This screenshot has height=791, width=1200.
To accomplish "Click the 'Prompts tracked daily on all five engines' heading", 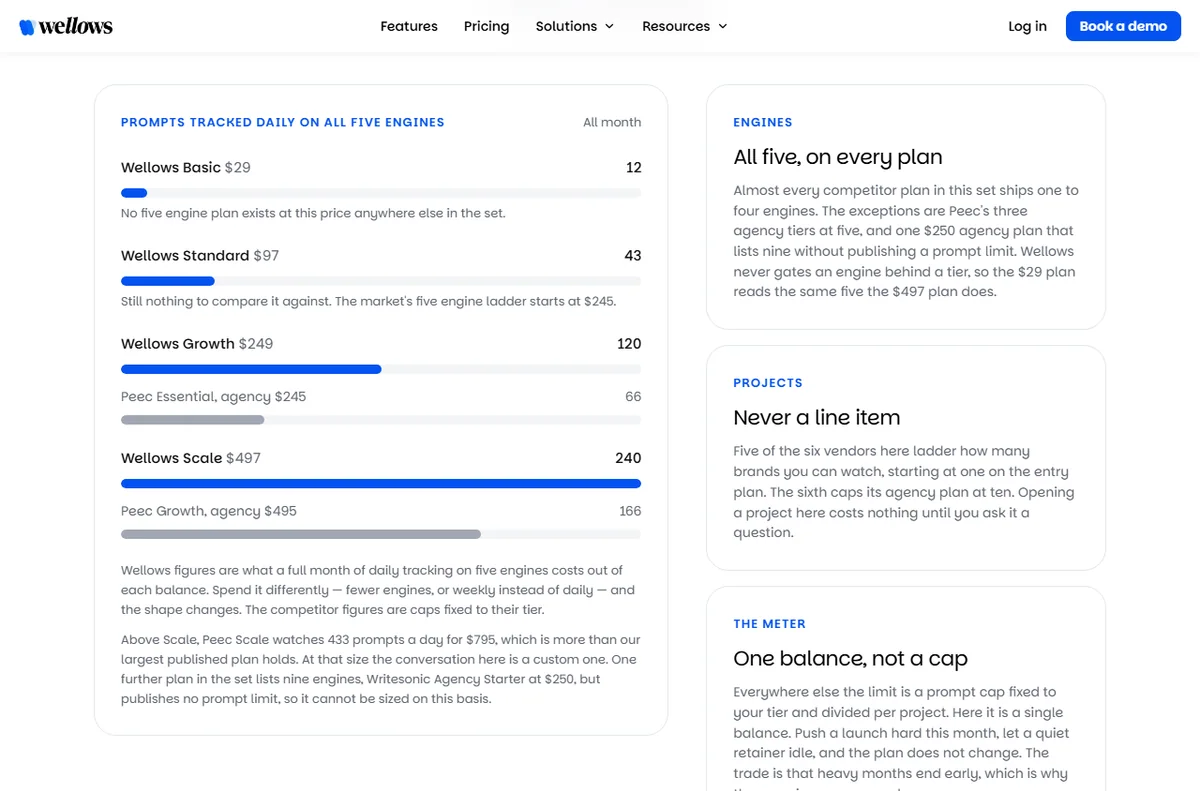I will coord(282,122).
